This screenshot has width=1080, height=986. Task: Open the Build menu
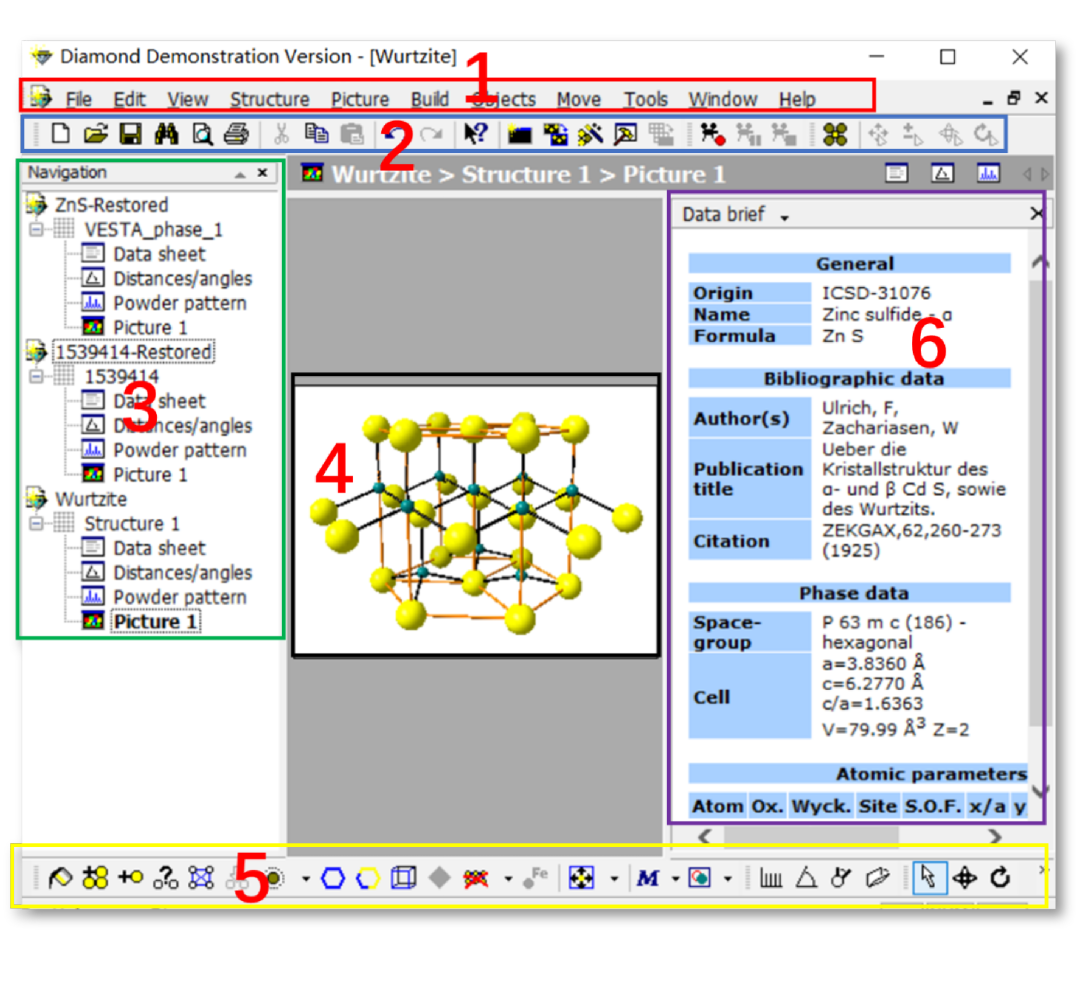point(429,99)
